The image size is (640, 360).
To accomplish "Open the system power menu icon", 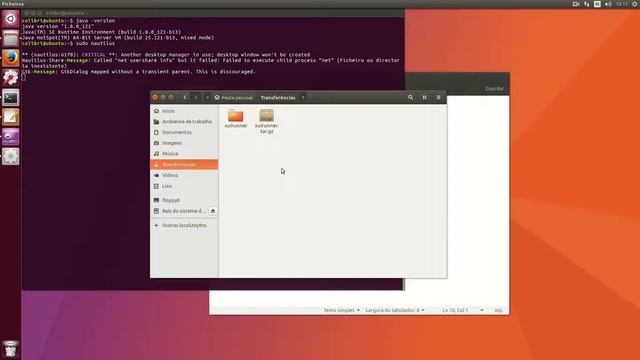I will point(635,4).
